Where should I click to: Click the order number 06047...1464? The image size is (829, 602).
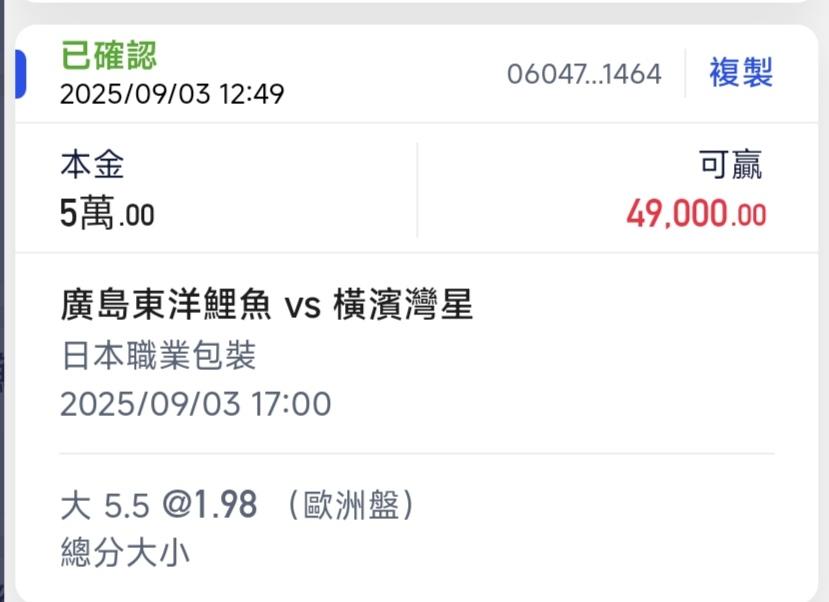584,74
